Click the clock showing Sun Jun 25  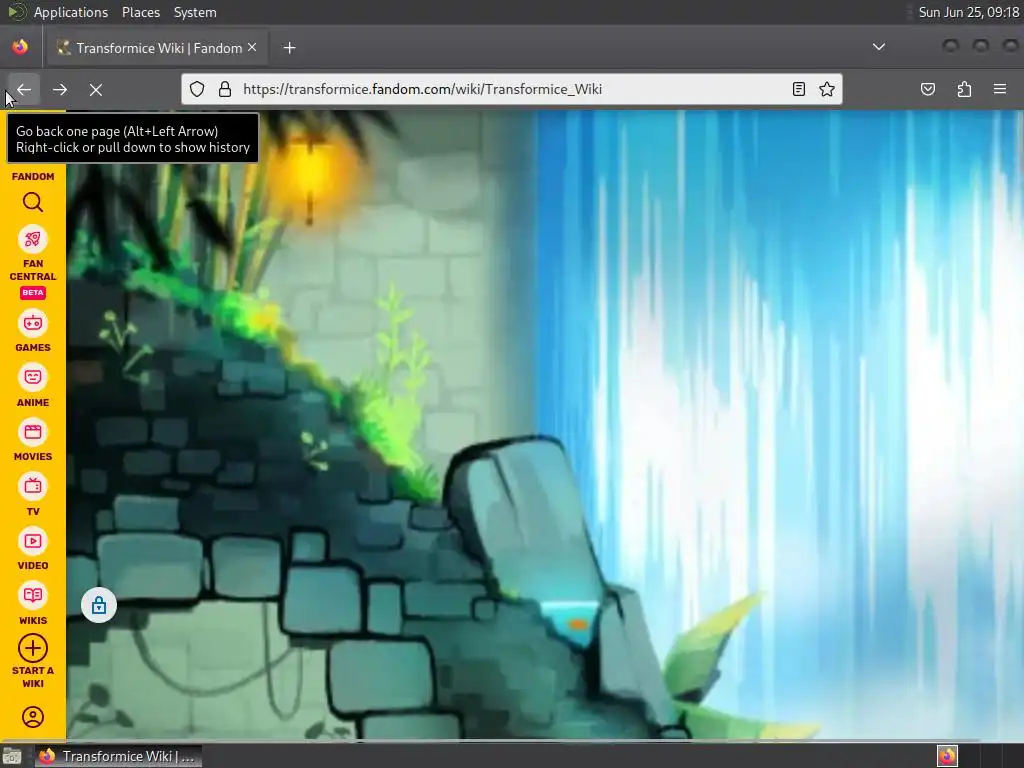tap(968, 12)
